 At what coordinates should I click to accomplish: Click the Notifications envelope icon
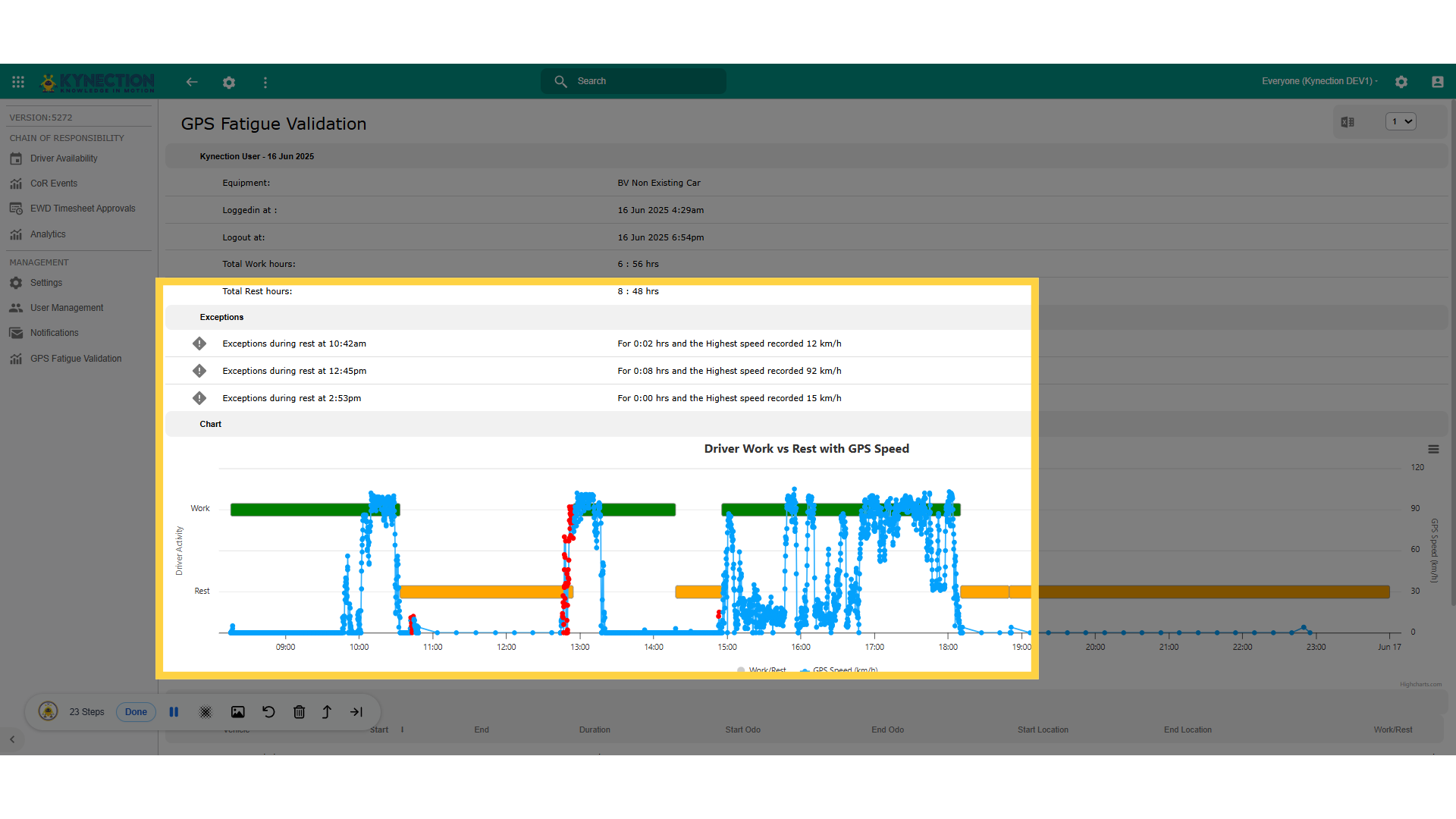tap(16, 333)
